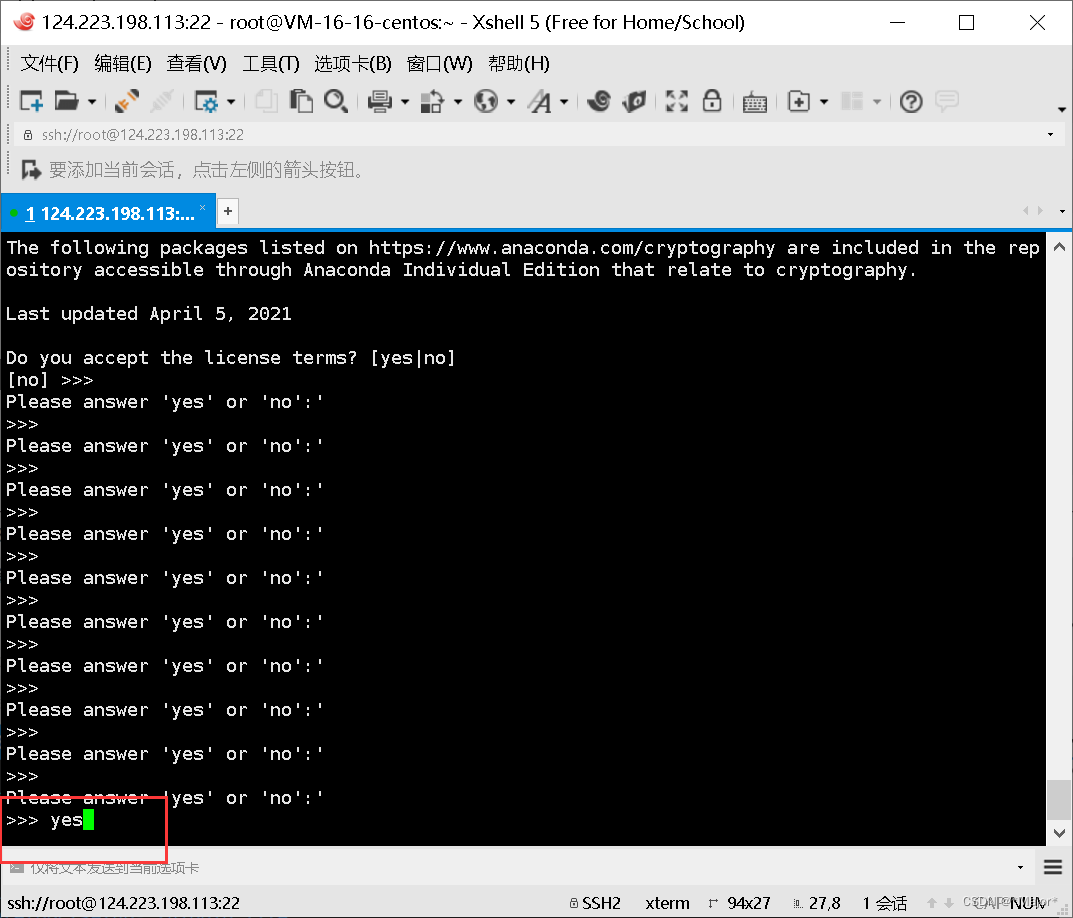The height and width of the screenshot is (918, 1073).
Task: Expand toolbar options overflow arrow
Action: (1062, 110)
